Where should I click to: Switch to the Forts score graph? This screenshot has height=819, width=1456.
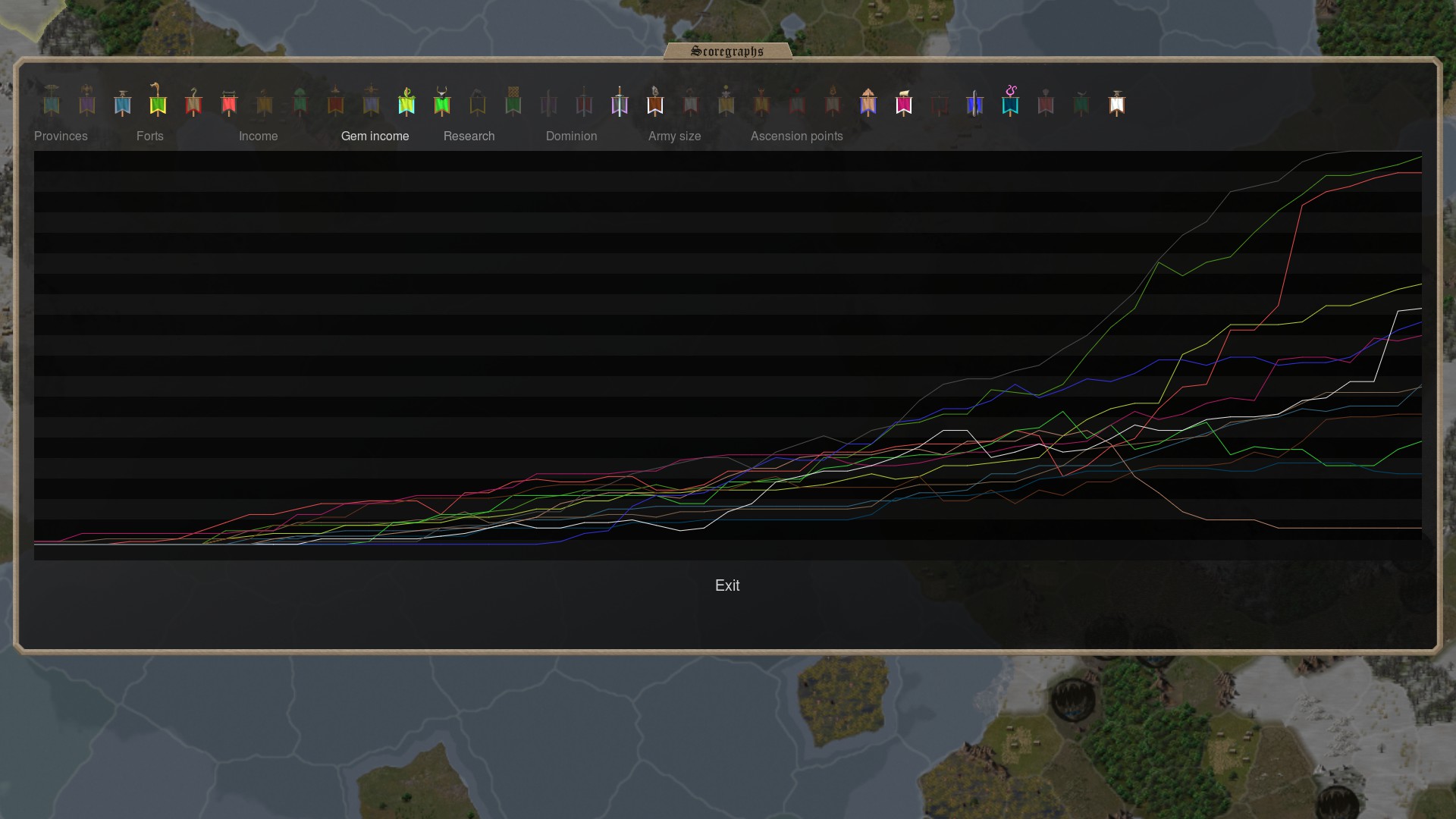pyautogui.click(x=150, y=136)
